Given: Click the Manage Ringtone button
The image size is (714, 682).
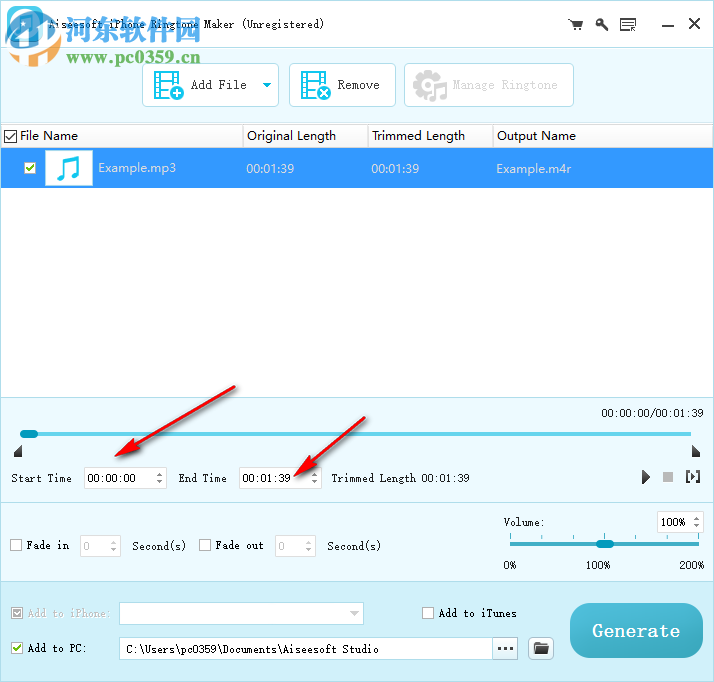Looking at the screenshot, I should [x=489, y=85].
